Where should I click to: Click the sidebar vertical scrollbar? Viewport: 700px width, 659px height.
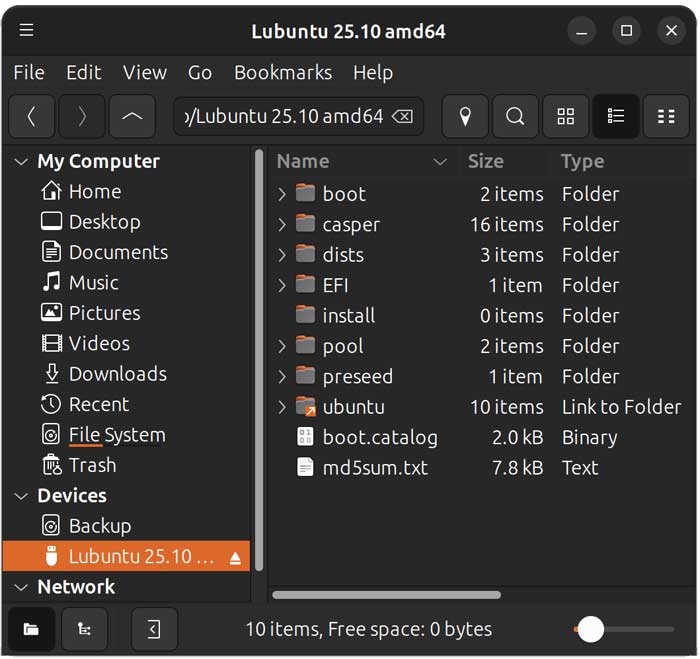point(258,360)
